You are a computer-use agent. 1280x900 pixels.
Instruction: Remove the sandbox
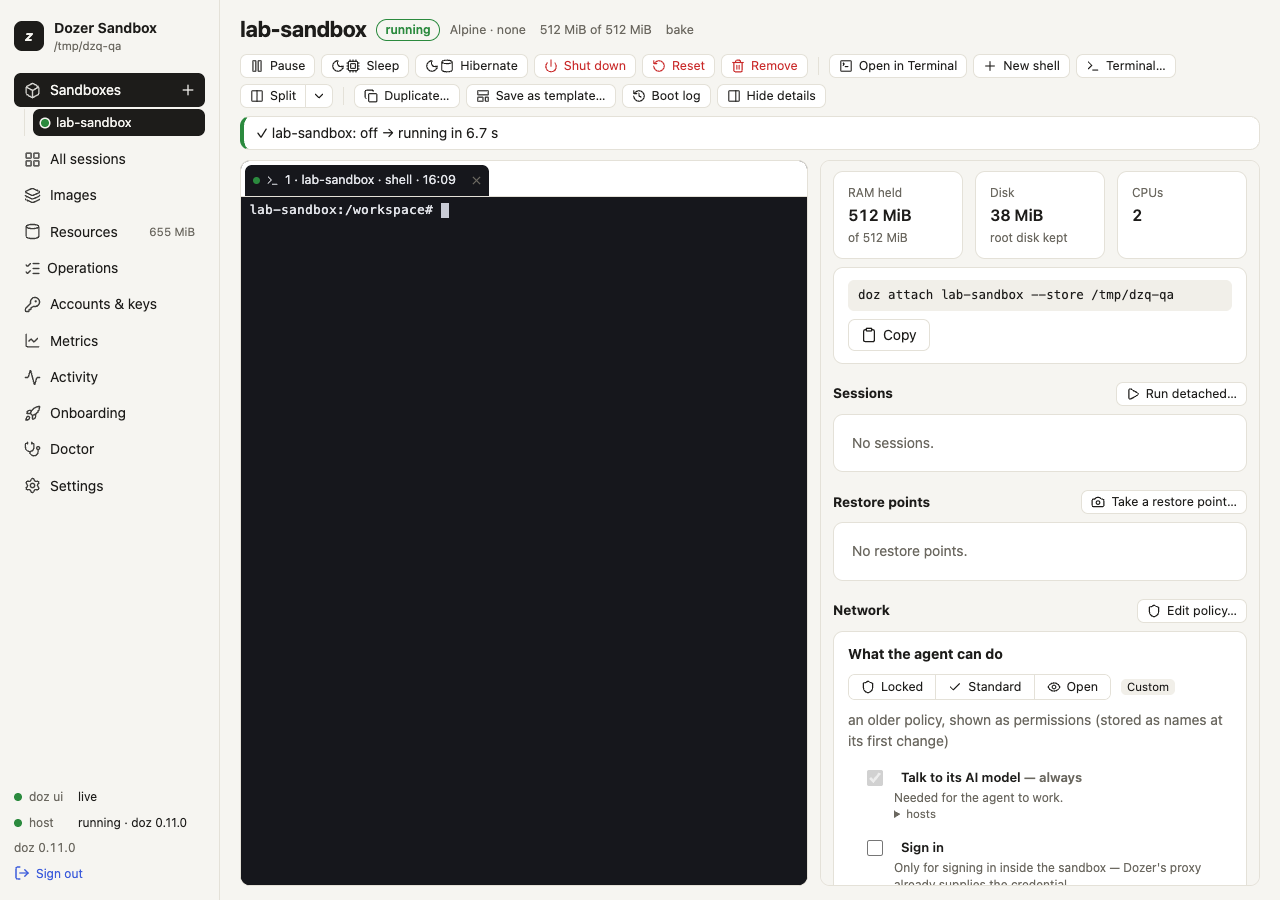(764, 66)
